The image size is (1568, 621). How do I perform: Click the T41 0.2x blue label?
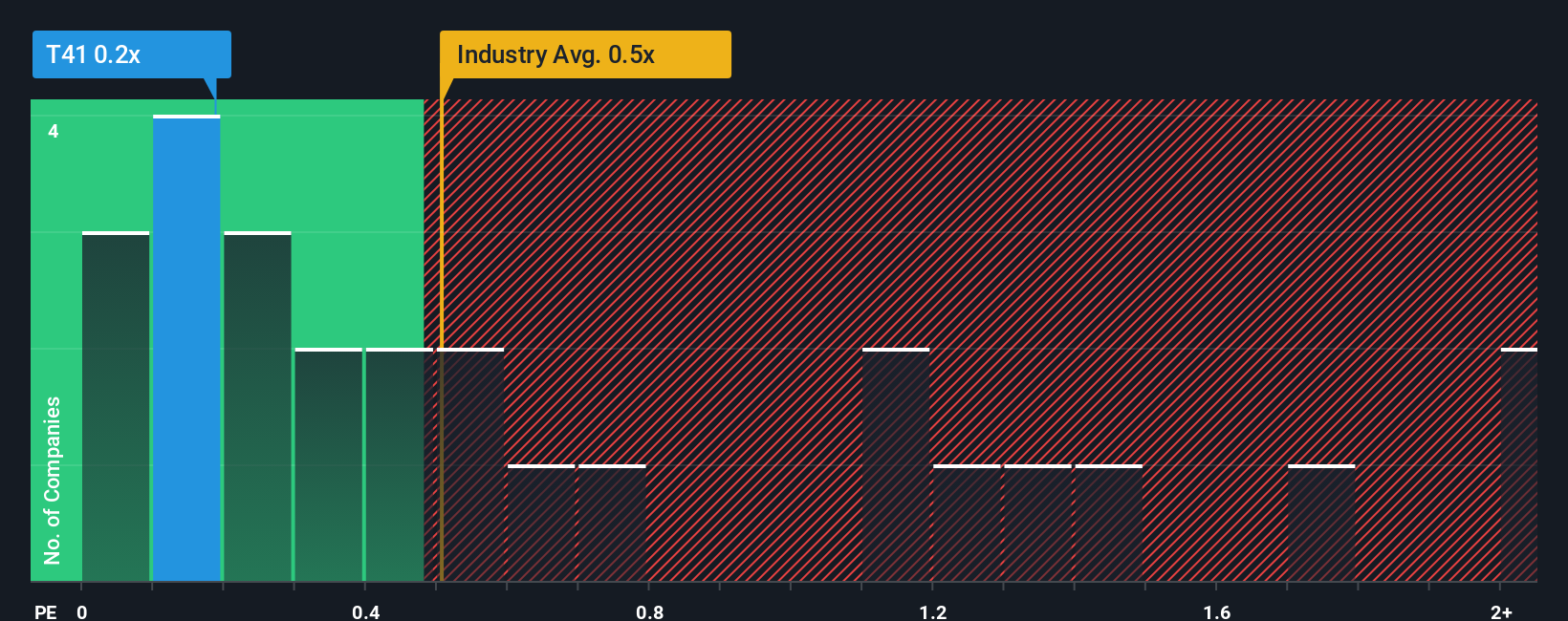click(x=132, y=54)
